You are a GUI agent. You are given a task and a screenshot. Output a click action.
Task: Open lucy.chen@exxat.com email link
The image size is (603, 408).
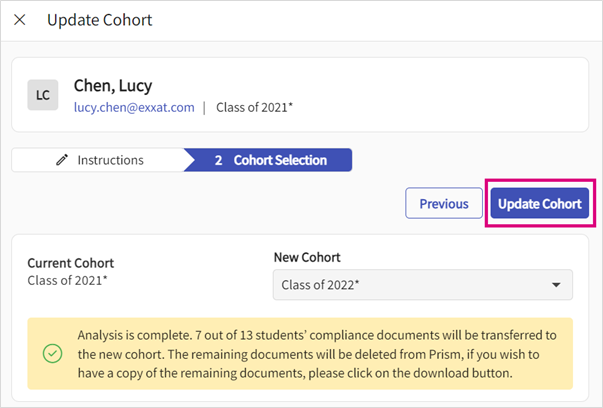pos(134,107)
